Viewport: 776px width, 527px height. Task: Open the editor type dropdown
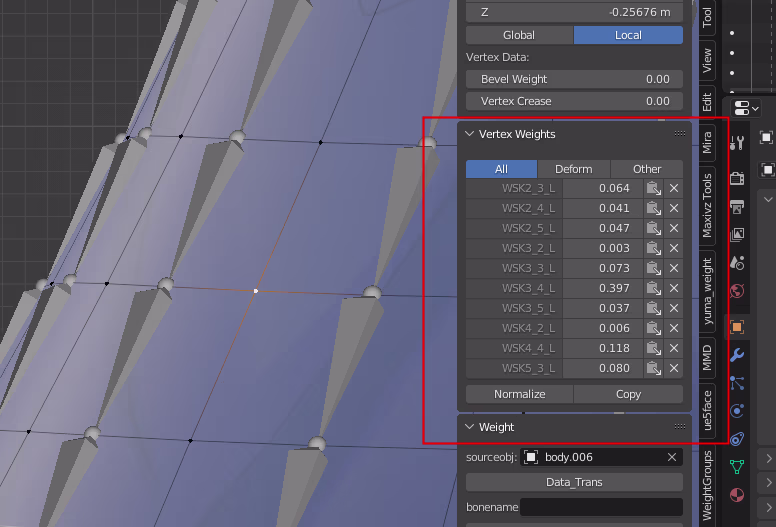[746, 108]
